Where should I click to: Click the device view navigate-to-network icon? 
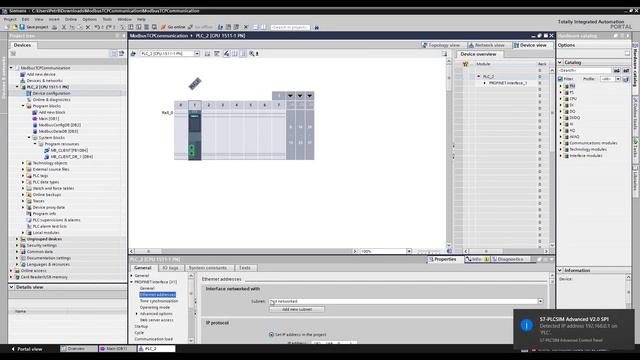click(x=133, y=53)
